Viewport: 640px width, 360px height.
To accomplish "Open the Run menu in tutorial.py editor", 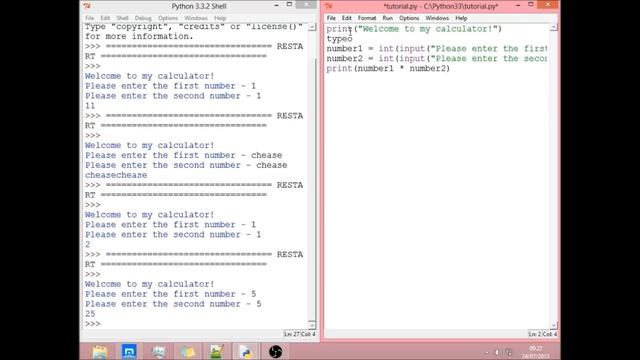I will click(387, 18).
